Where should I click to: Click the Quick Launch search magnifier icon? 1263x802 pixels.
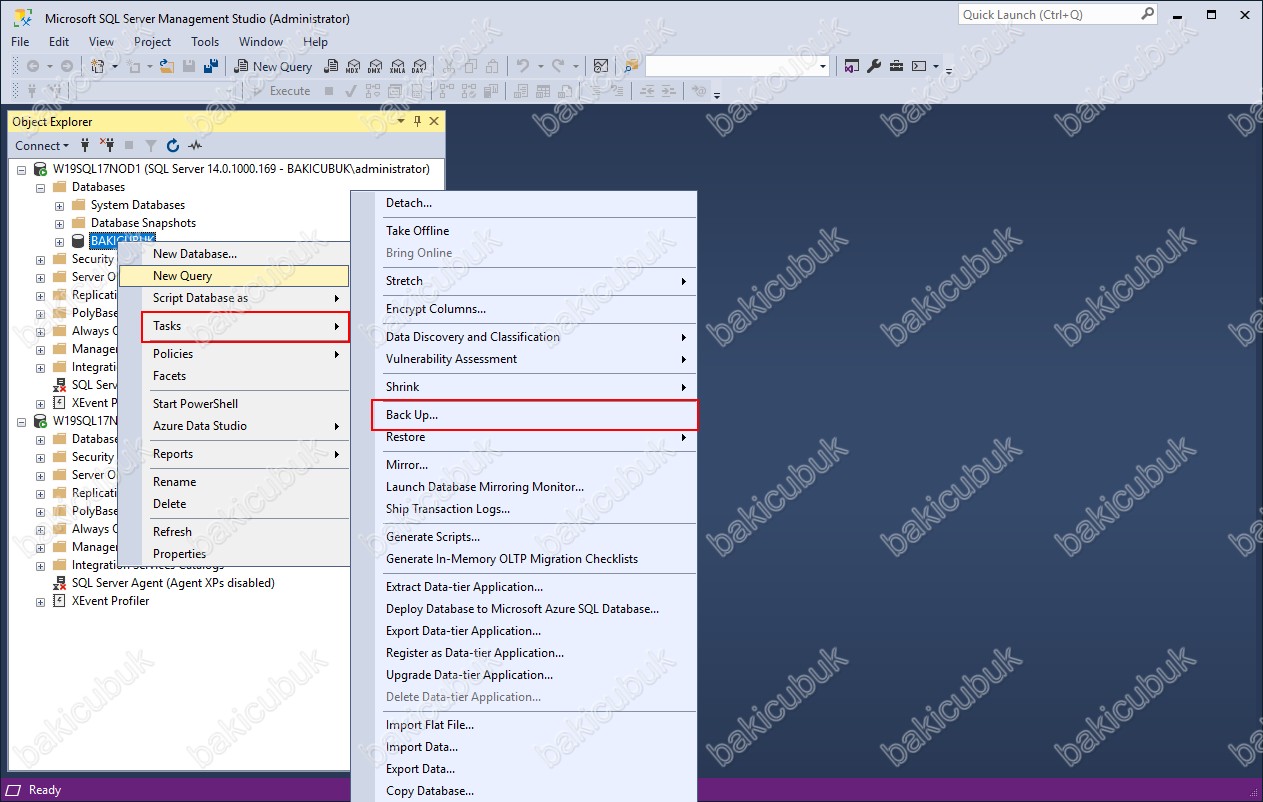[1148, 15]
